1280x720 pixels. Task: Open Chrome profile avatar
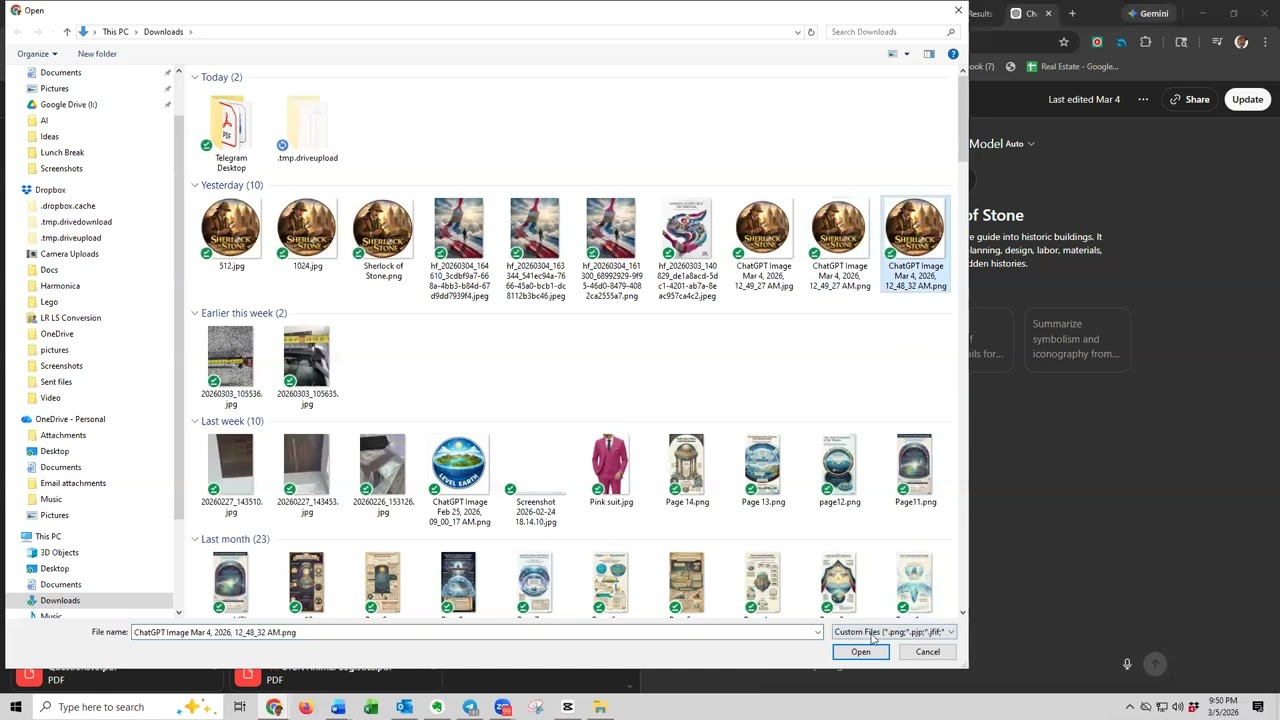[x=1242, y=42]
